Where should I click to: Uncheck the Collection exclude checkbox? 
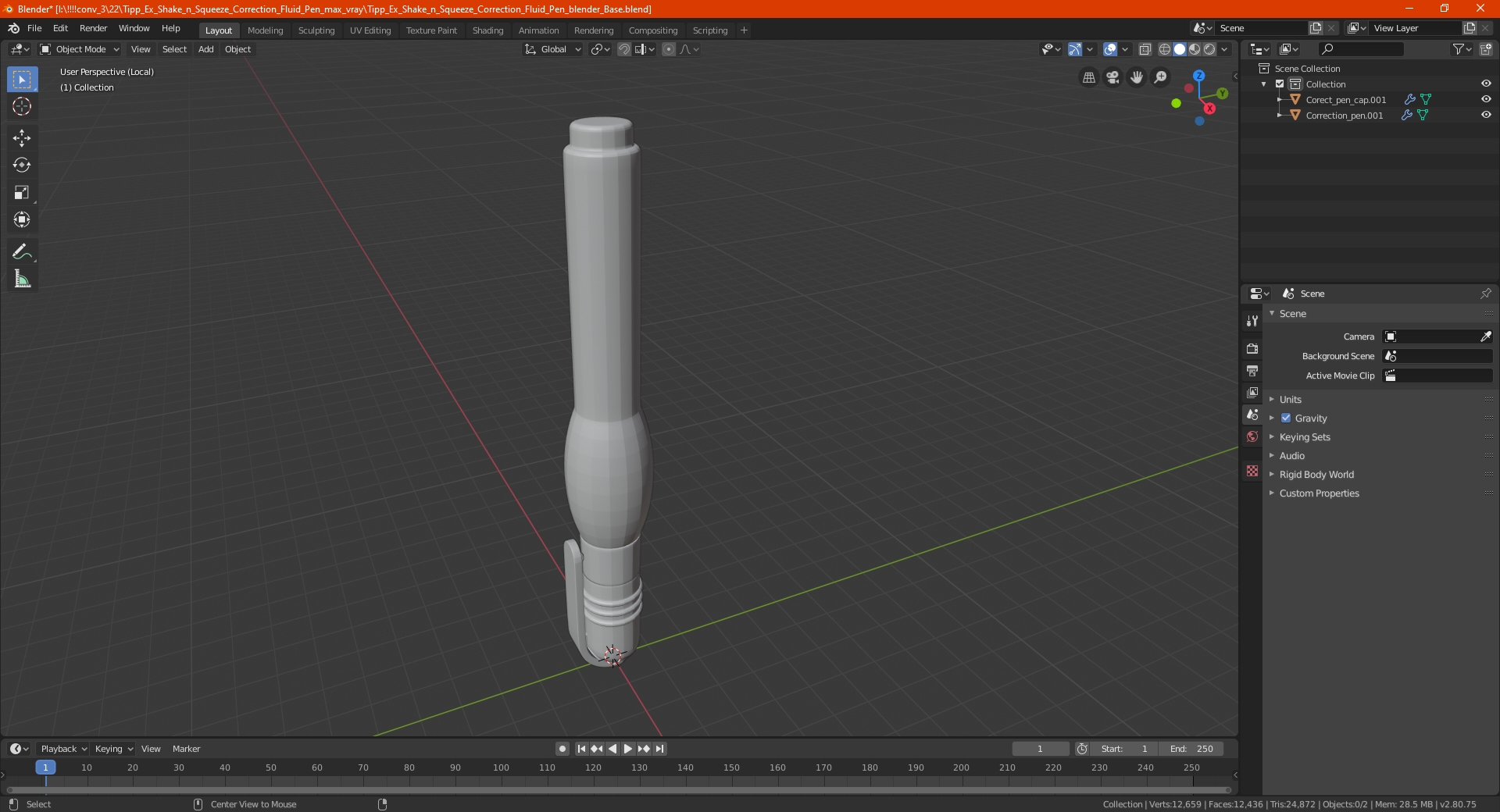tap(1280, 84)
